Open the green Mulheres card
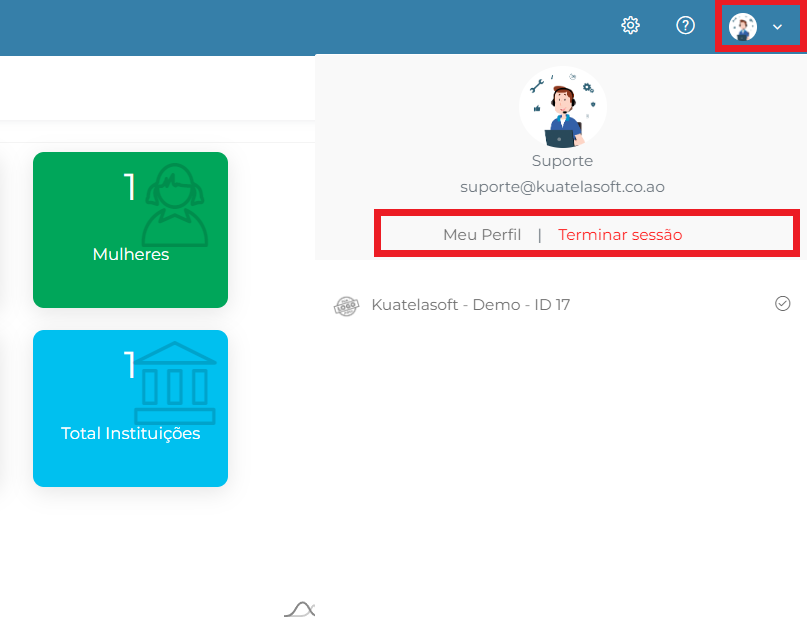The width and height of the screenshot is (807, 626). (x=130, y=230)
